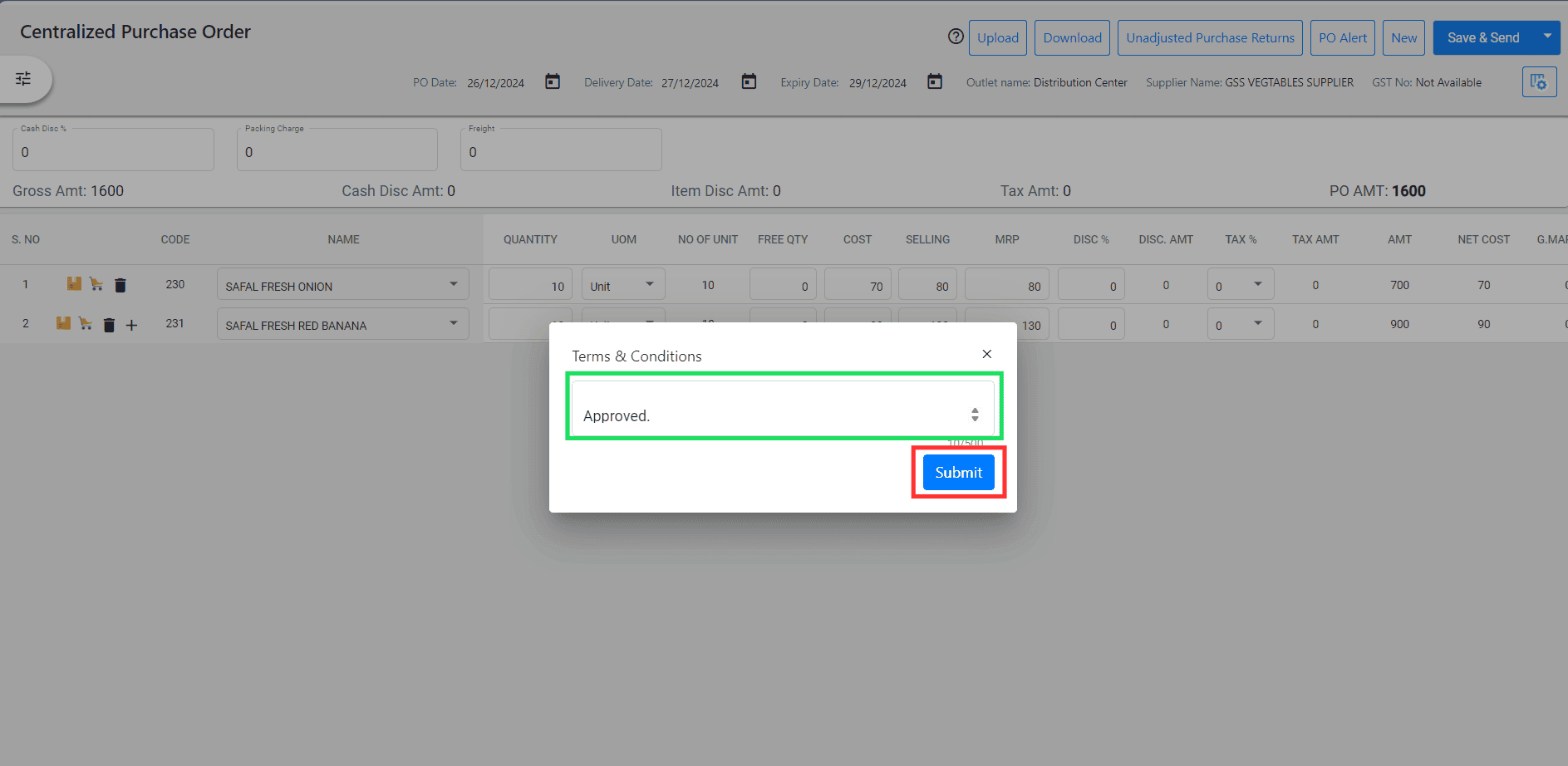Open Unadjusted Purchase Returns
This screenshot has width=1568, height=766.
click(1210, 37)
